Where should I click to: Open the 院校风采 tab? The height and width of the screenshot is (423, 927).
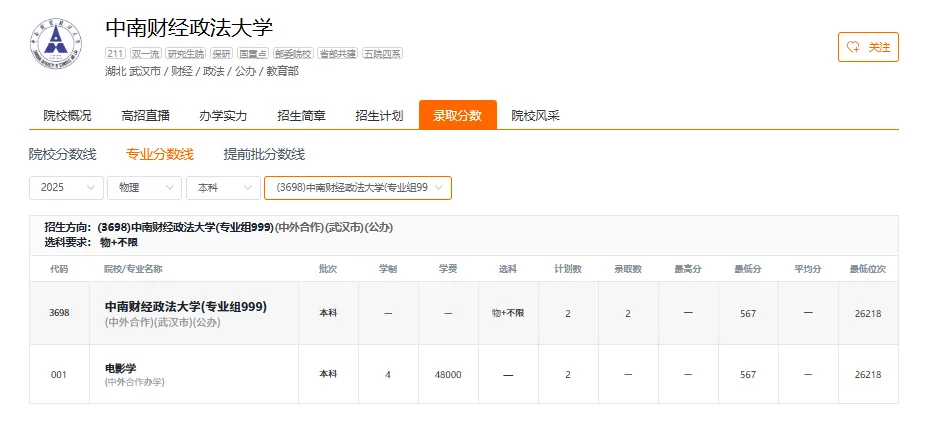[x=536, y=116]
